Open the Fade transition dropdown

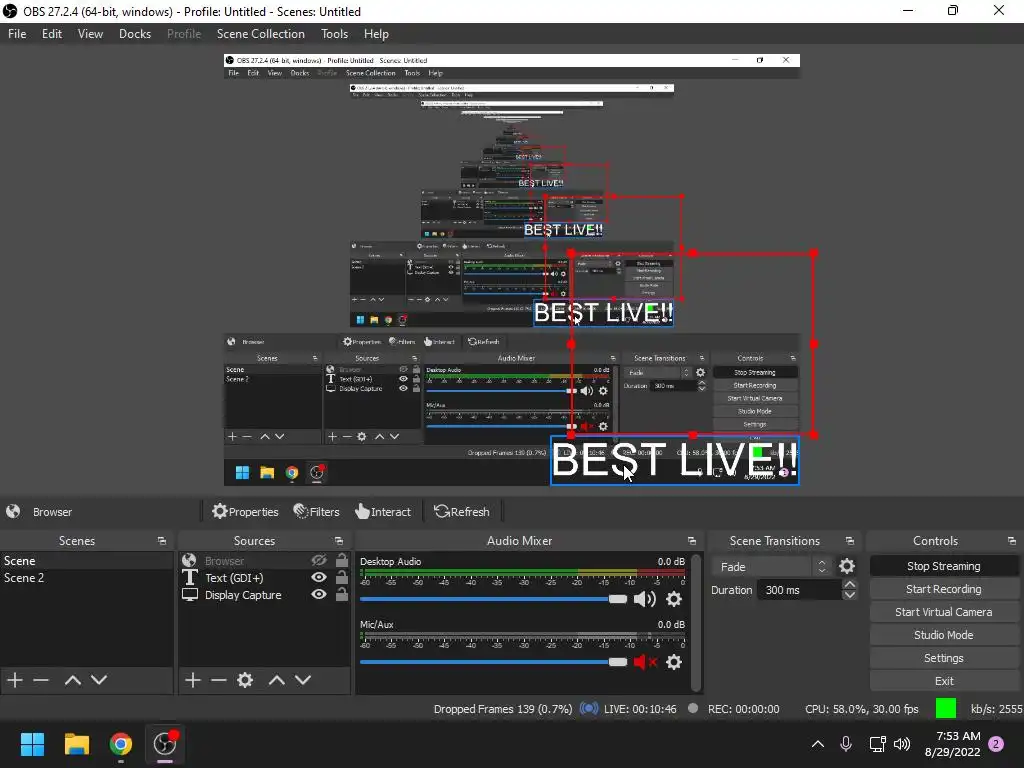pyautogui.click(x=771, y=566)
